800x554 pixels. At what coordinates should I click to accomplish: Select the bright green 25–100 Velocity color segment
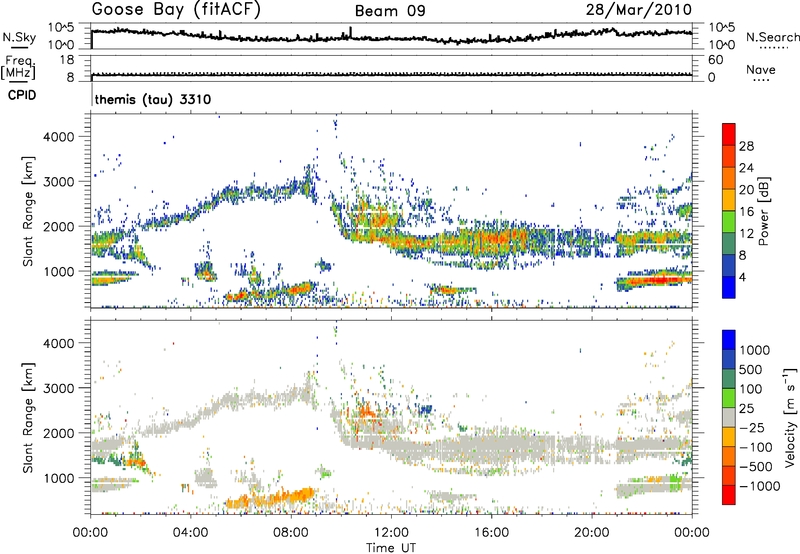point(729,398)
